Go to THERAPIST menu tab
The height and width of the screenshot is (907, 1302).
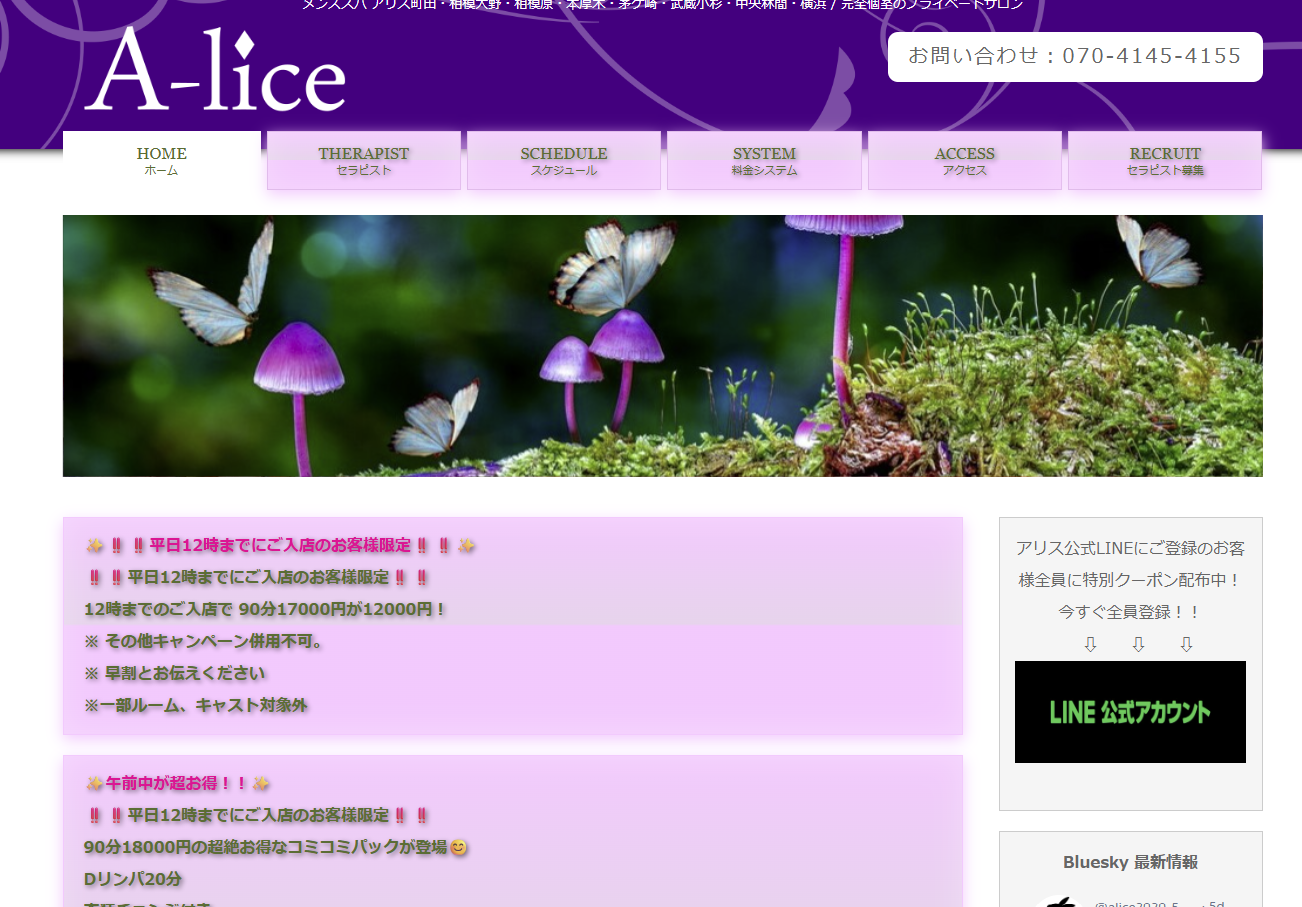tap(364, 160)
